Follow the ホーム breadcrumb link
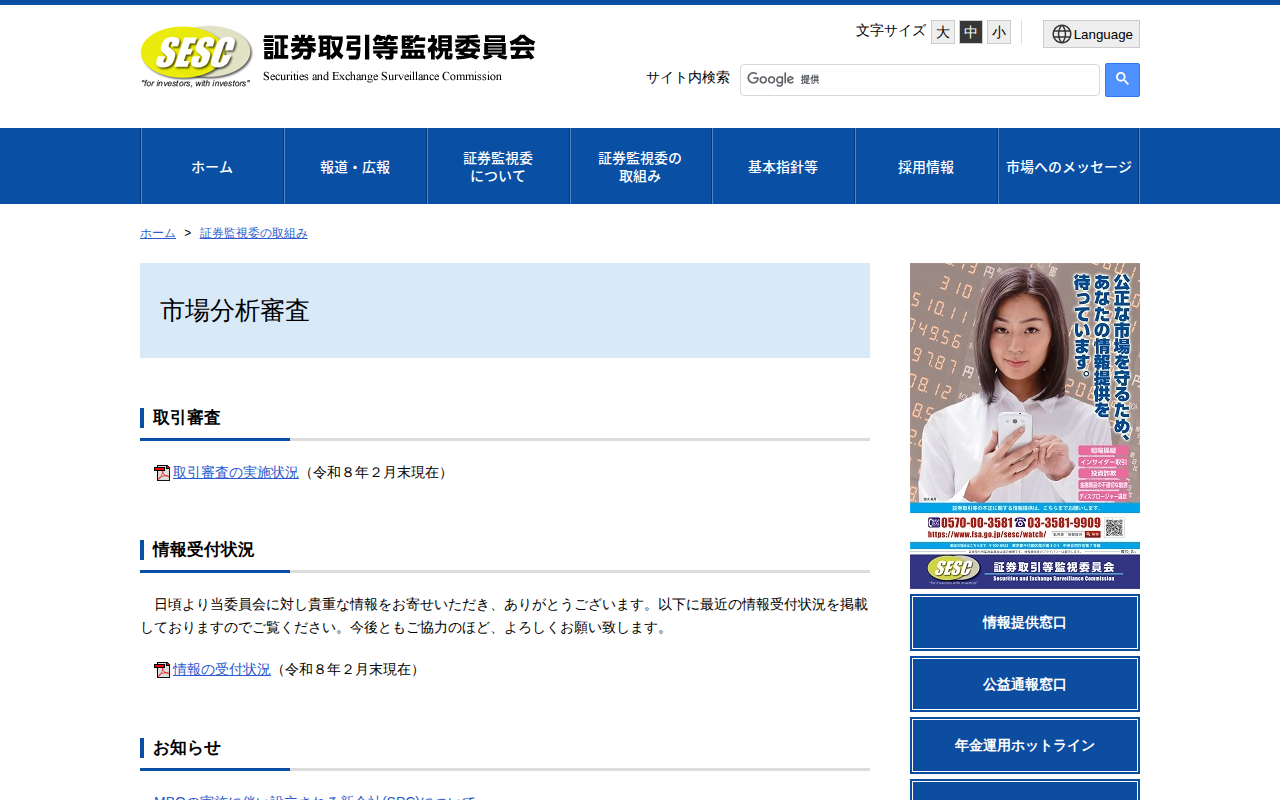 157,232
